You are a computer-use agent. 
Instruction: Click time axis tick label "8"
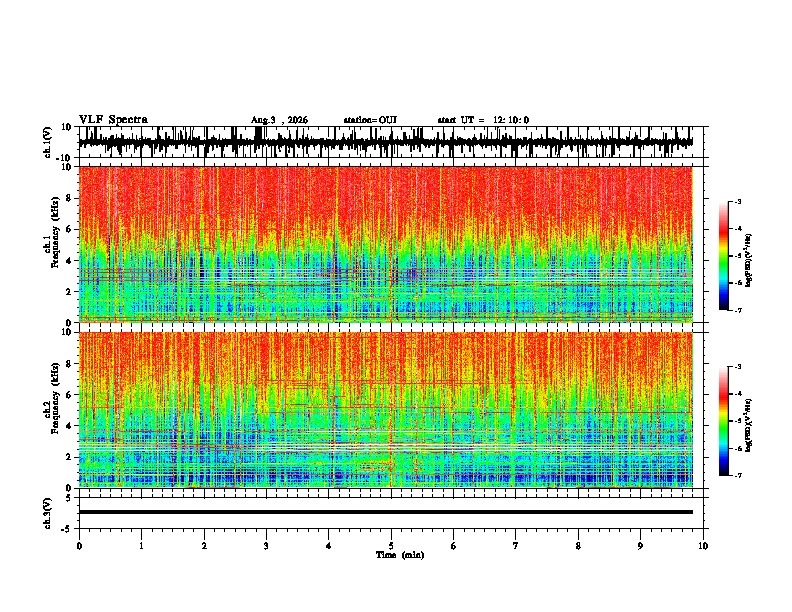point(578,546)
